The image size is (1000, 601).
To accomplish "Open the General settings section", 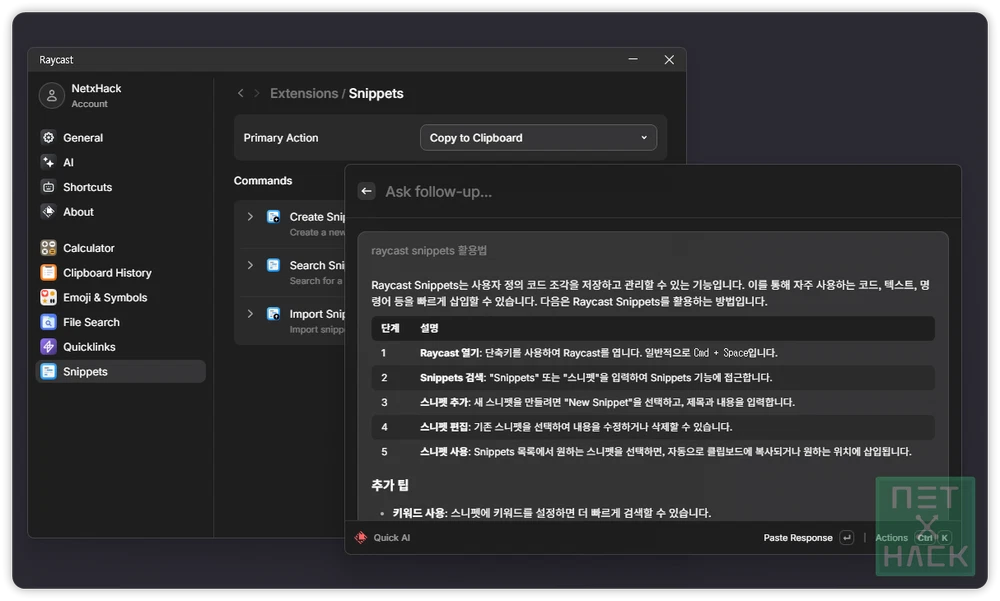I will click(121, 137).
